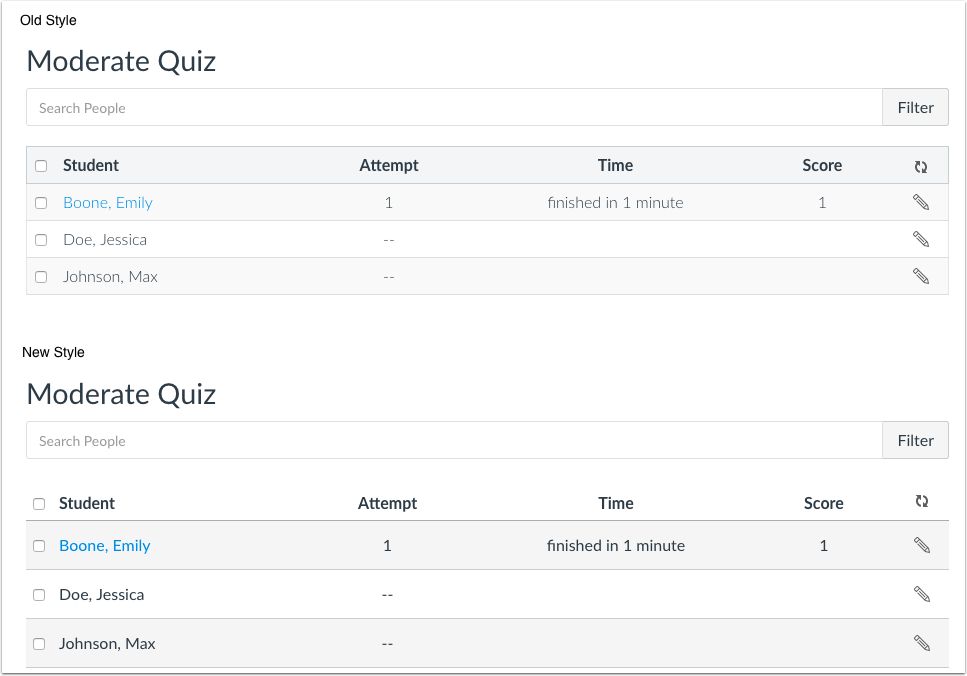The height and width of the screenshot is (676, 967).
Task: Click the refresh icon in the New Style table header
Action: pos(922,501)
